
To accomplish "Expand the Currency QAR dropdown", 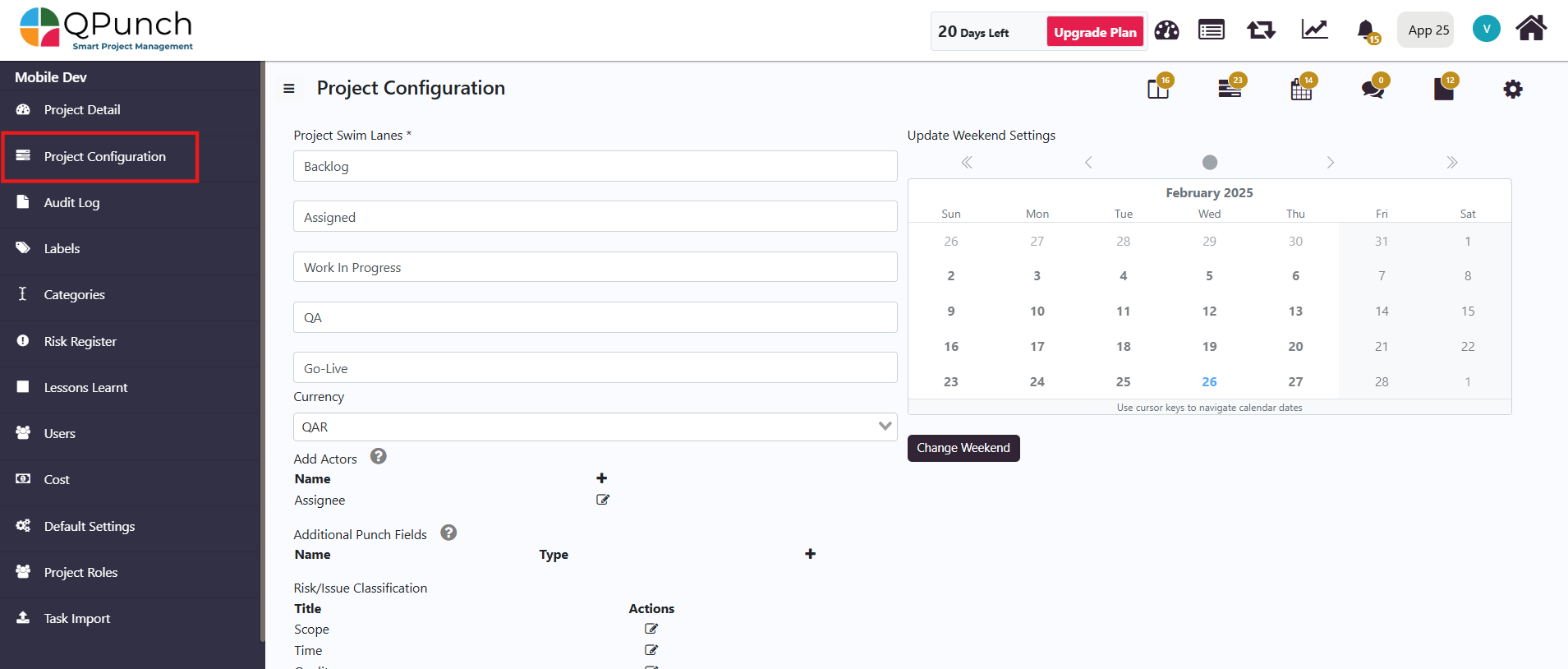I will tap(595, 427).
